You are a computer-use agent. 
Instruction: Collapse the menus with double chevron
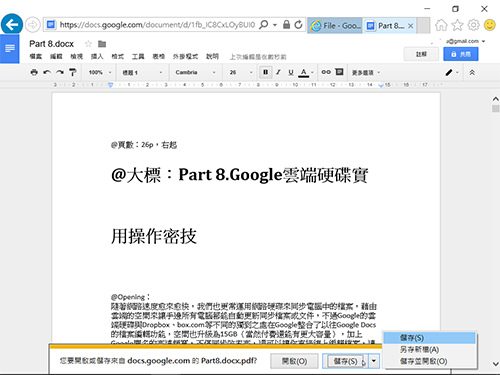(472, 72)
